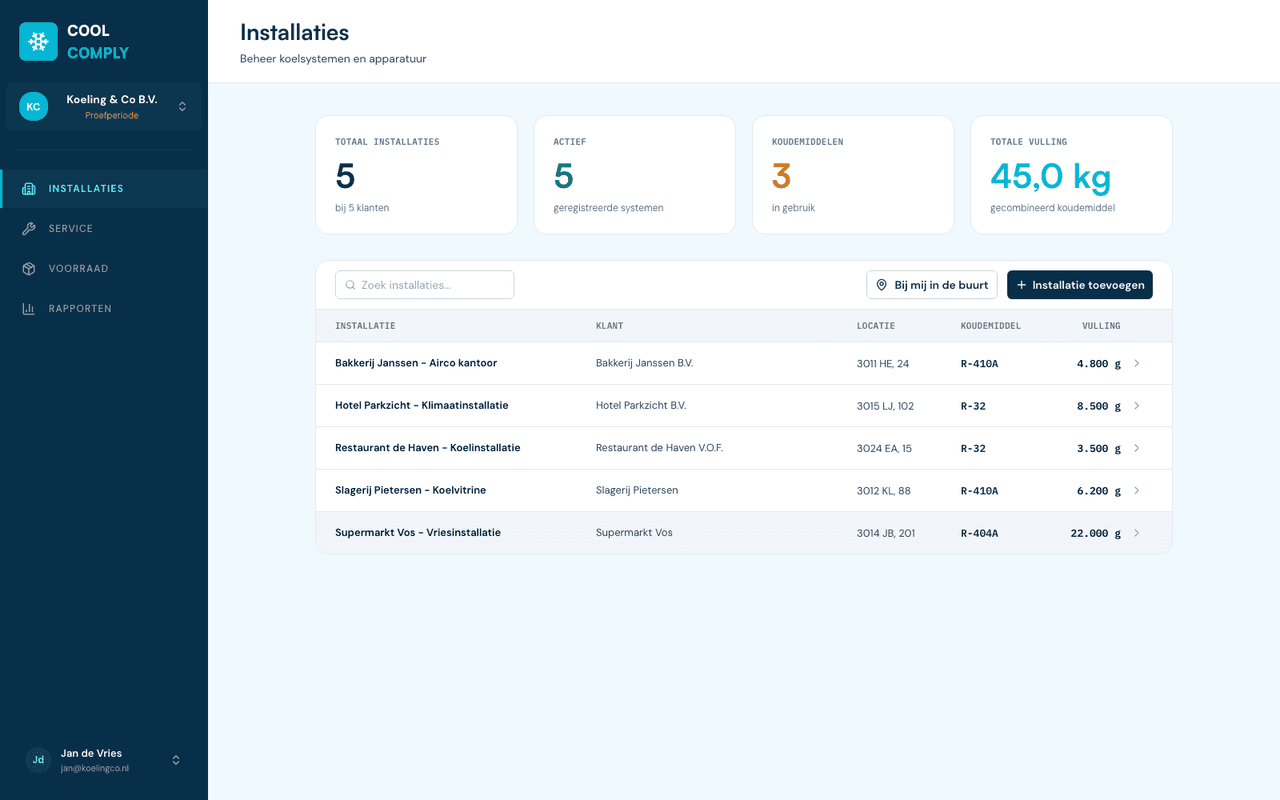Open Restaurant de Haven row chevron
Viewport: 1280px width, 800px height.
(1136, 448)
